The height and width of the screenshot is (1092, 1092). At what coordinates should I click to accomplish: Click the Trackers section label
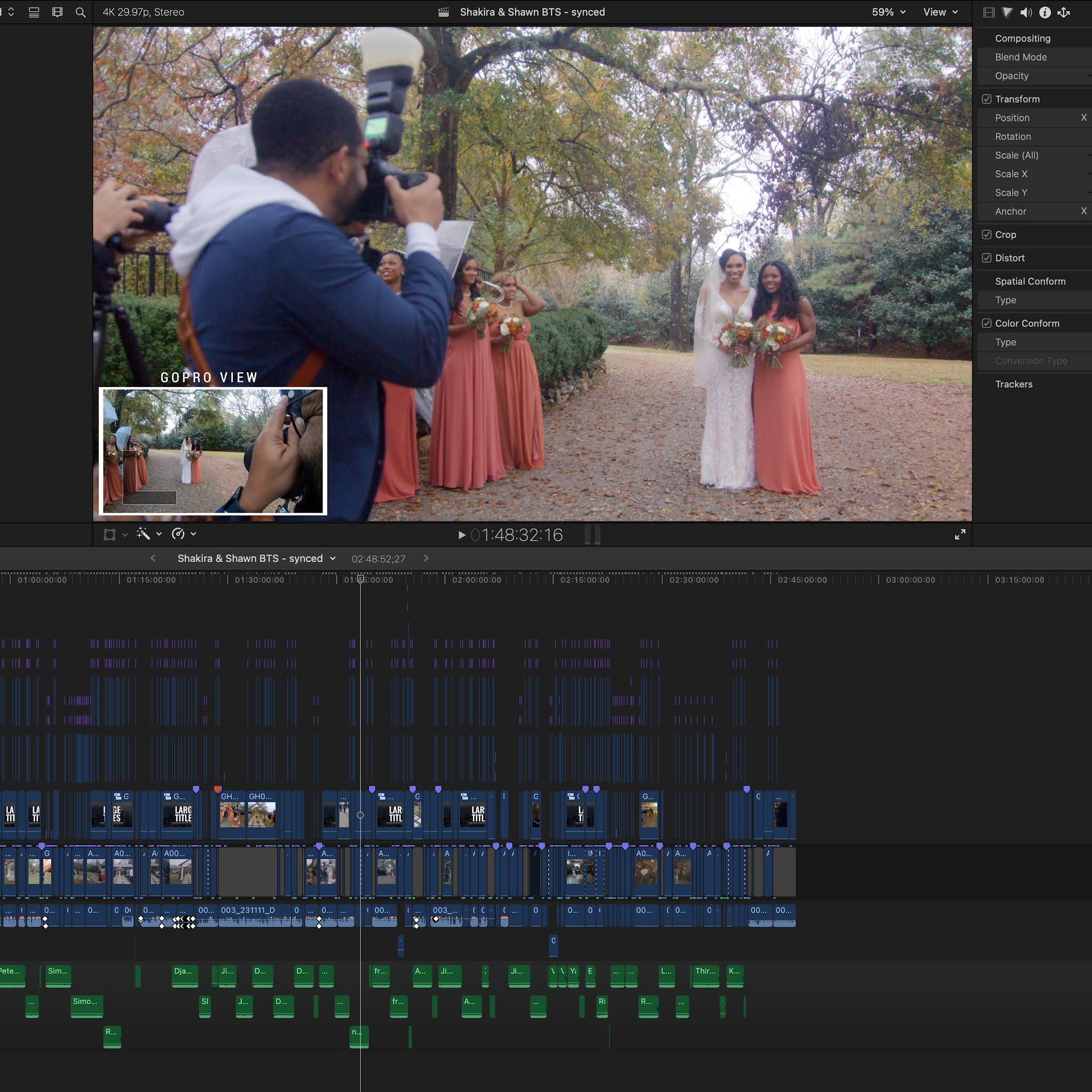(x=1014, y=384)
